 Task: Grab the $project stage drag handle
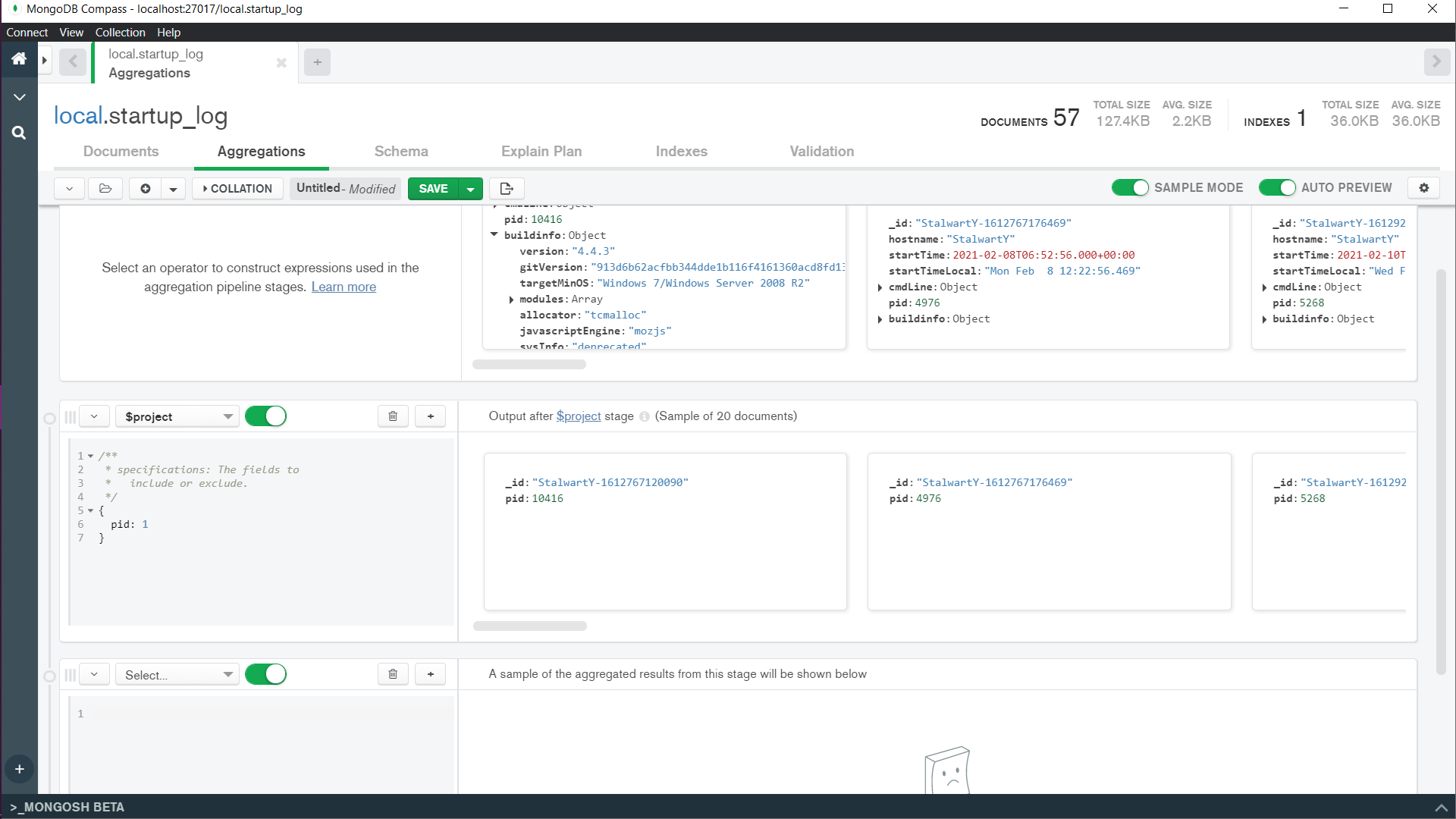[x=70, y=416]
